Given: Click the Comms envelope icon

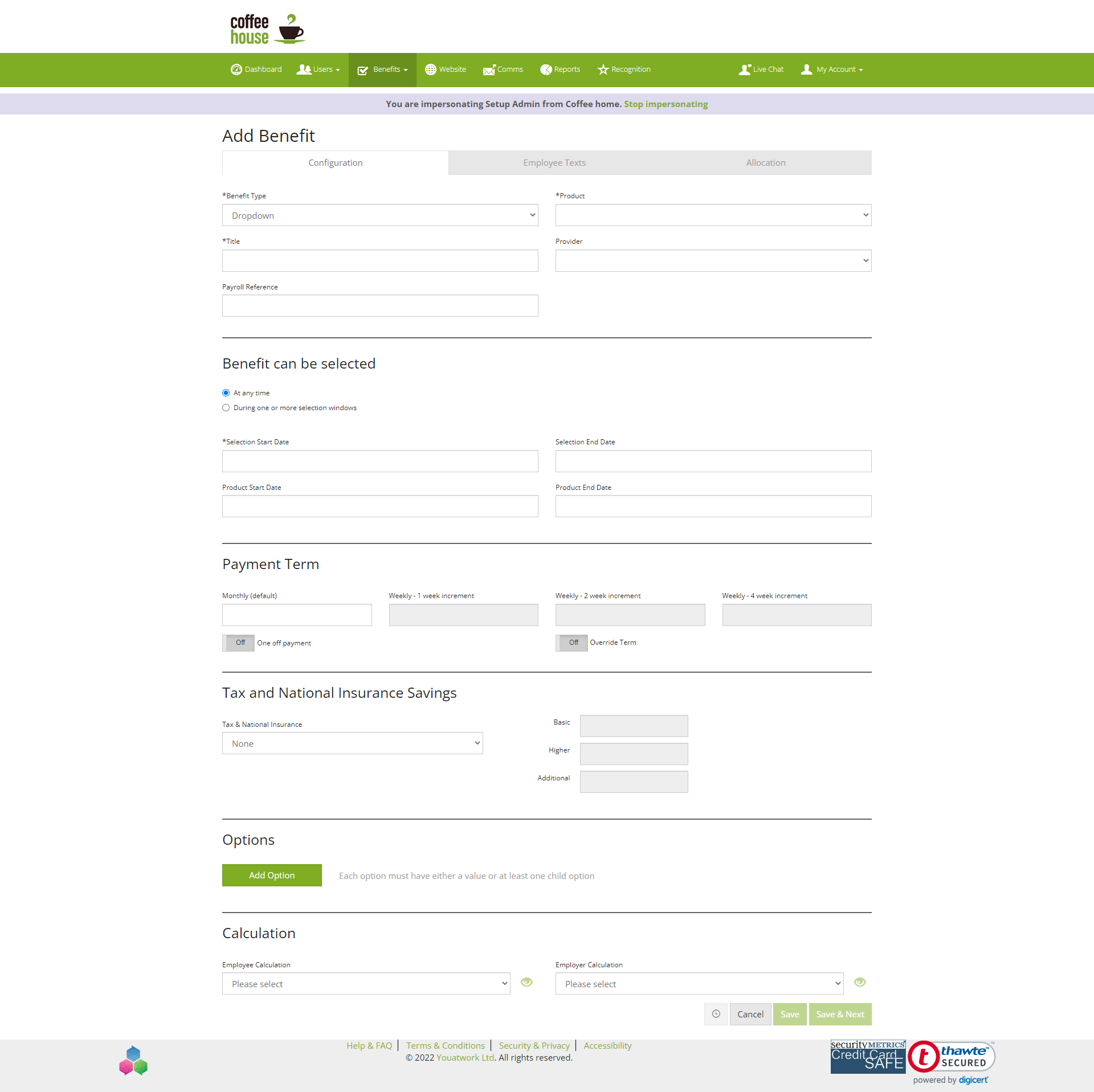Looking at the screenshot, I should pos(489,70).
